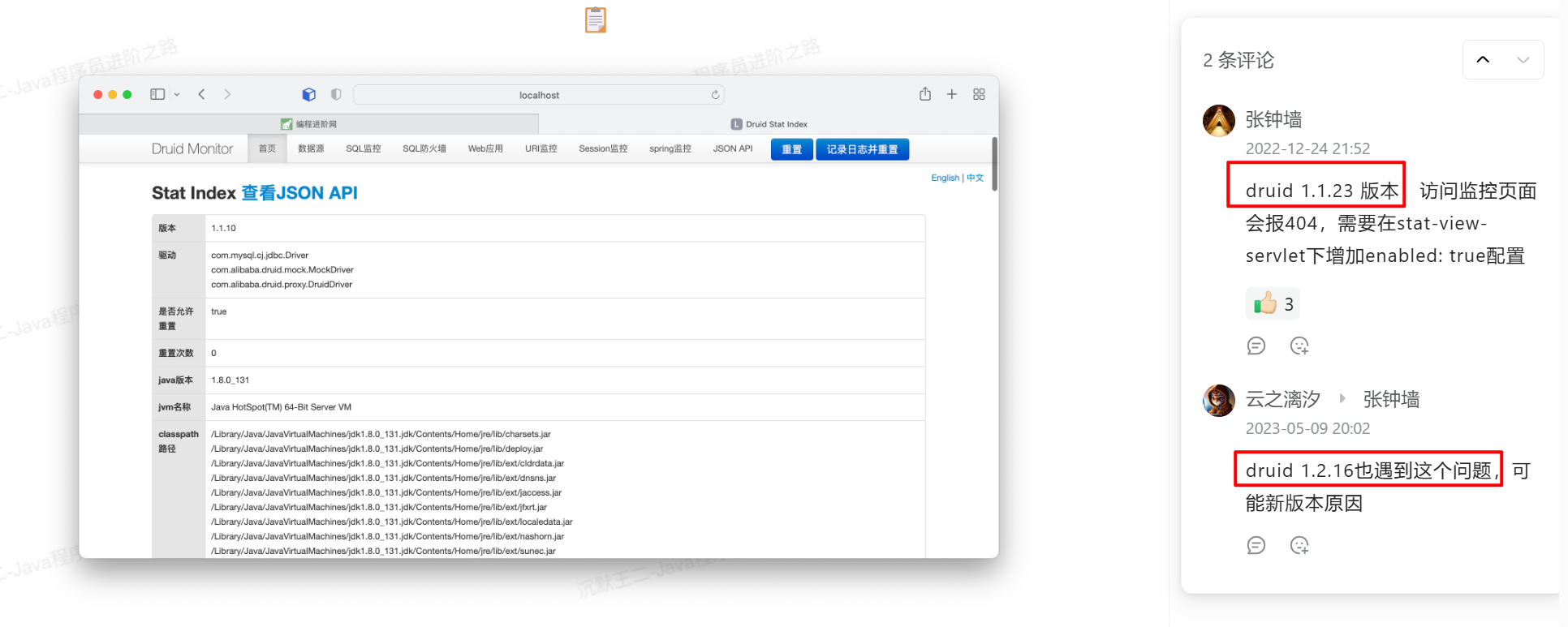1568x627 pixels.
Task: Open the sidebar dropdown chevron
Action: (177, 95)
